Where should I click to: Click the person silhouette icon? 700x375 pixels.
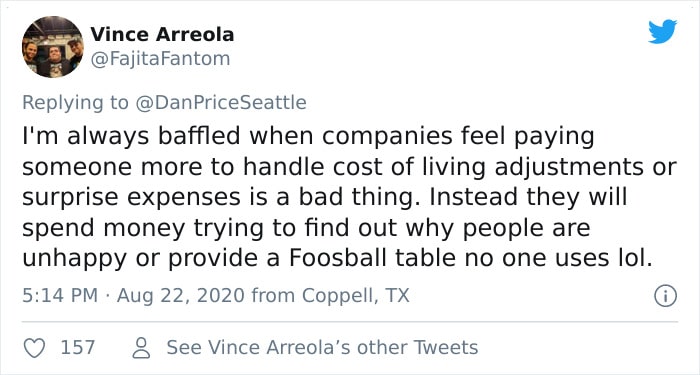(x=142, y=348)
